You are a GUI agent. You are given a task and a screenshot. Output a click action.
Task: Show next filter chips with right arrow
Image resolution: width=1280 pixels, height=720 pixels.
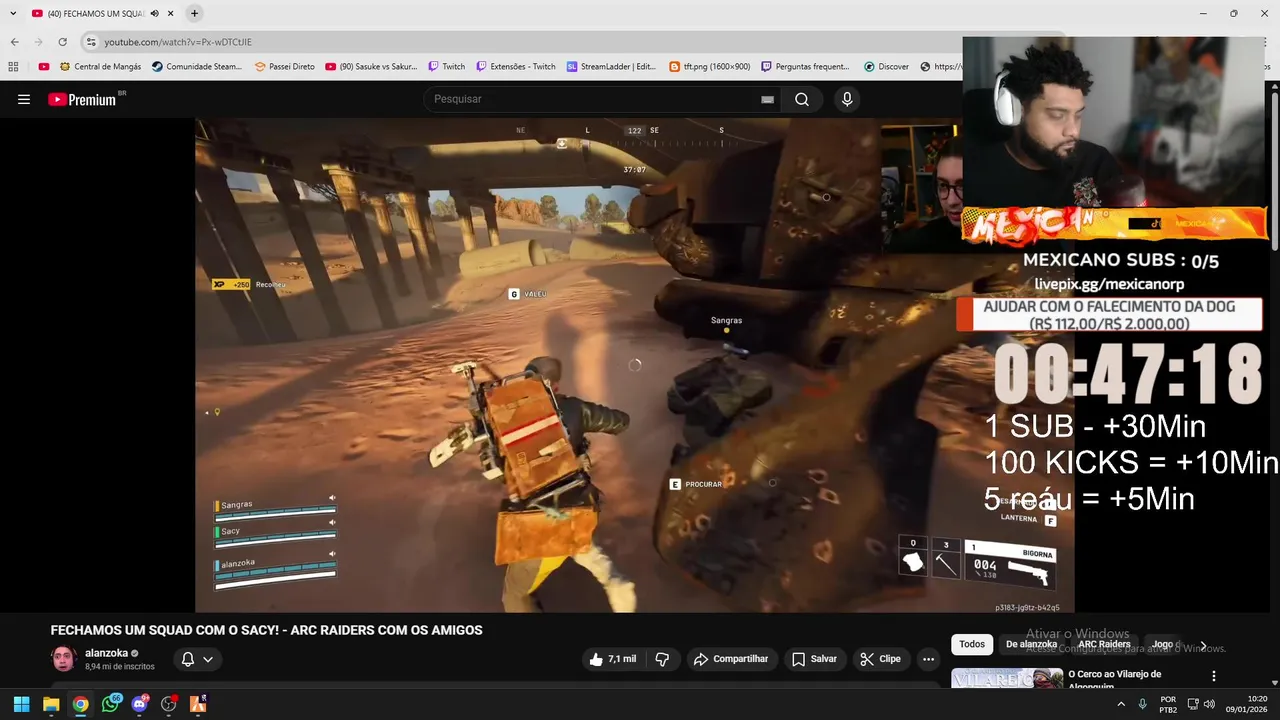(x=1203, y=645)
